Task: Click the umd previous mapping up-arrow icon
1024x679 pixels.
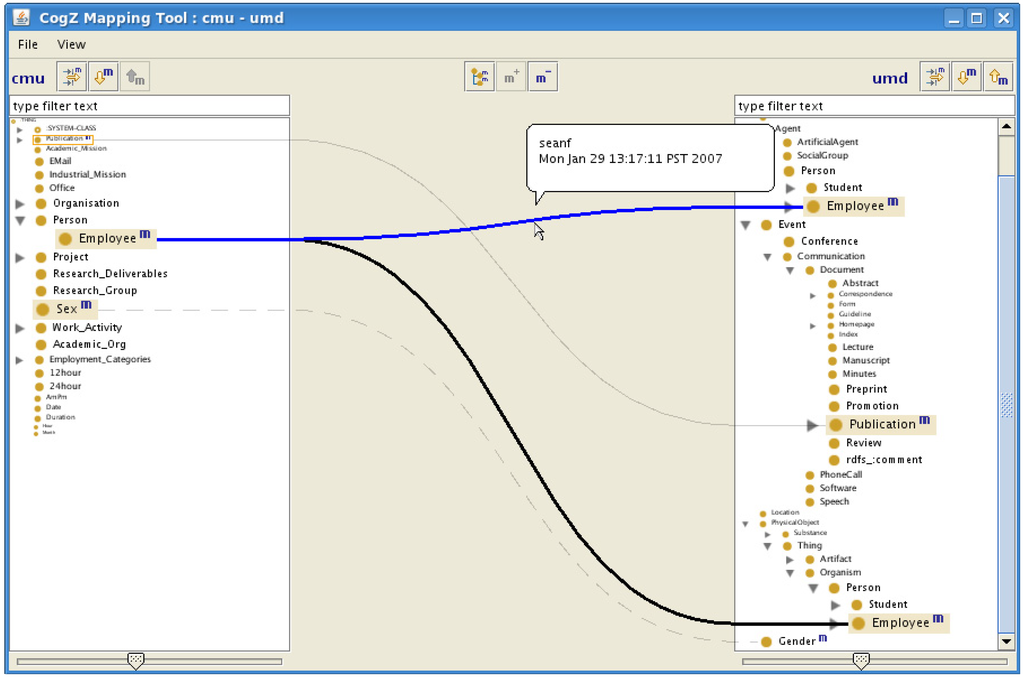Action: pyautogui.click(x=998, y=77)
